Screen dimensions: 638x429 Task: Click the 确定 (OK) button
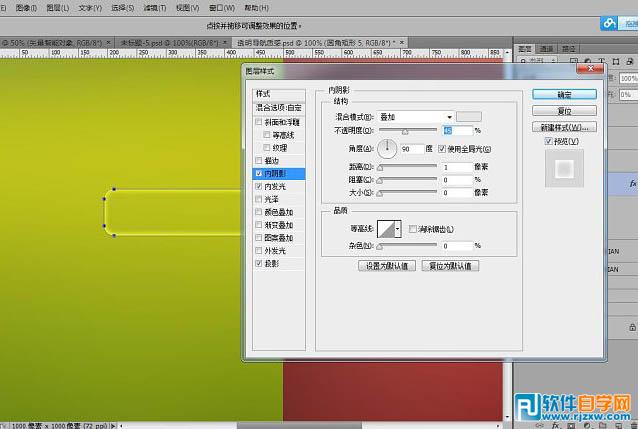click(x=564, y=94)
